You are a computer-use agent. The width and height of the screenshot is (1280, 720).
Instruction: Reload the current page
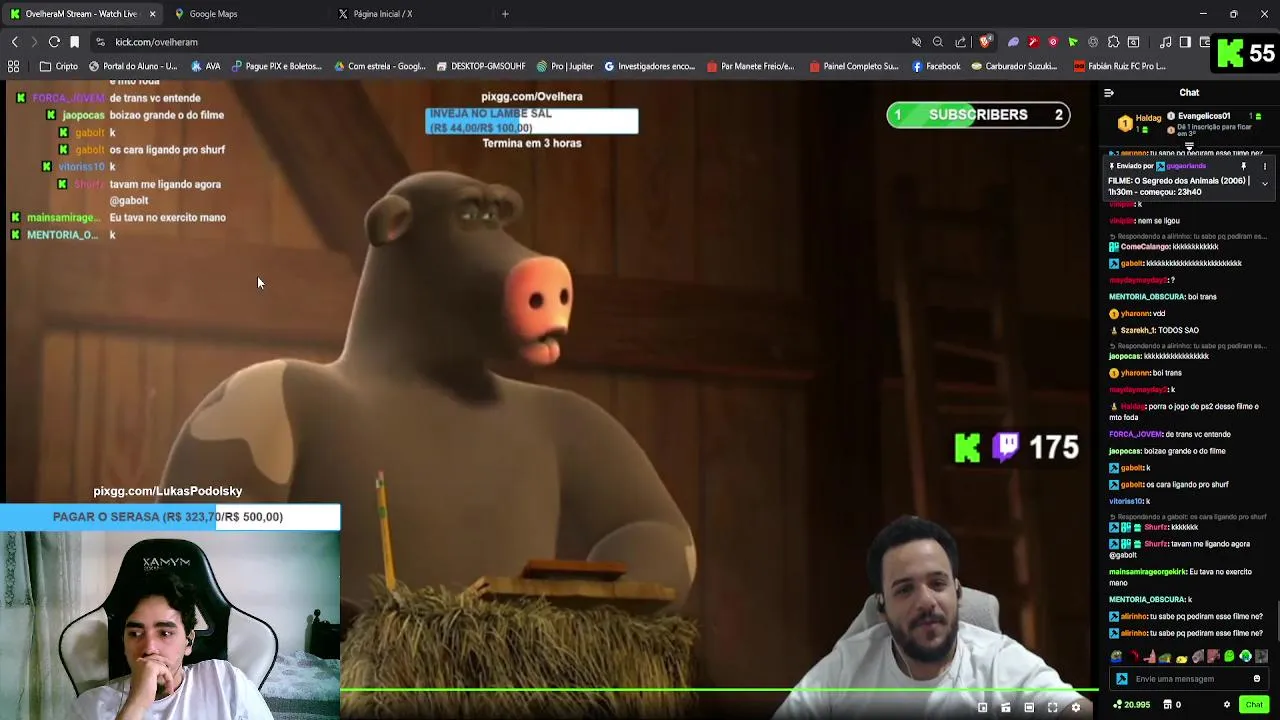(54, 42)
